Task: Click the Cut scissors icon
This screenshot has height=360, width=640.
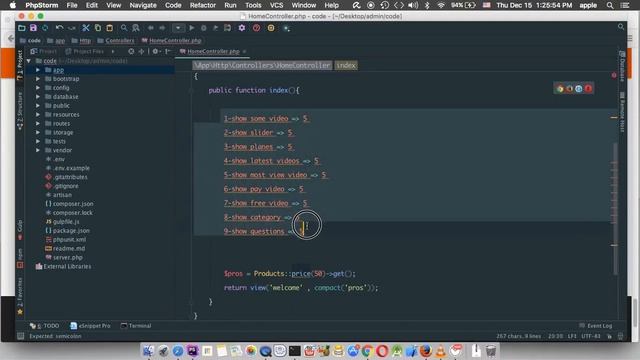Action: 86,28
